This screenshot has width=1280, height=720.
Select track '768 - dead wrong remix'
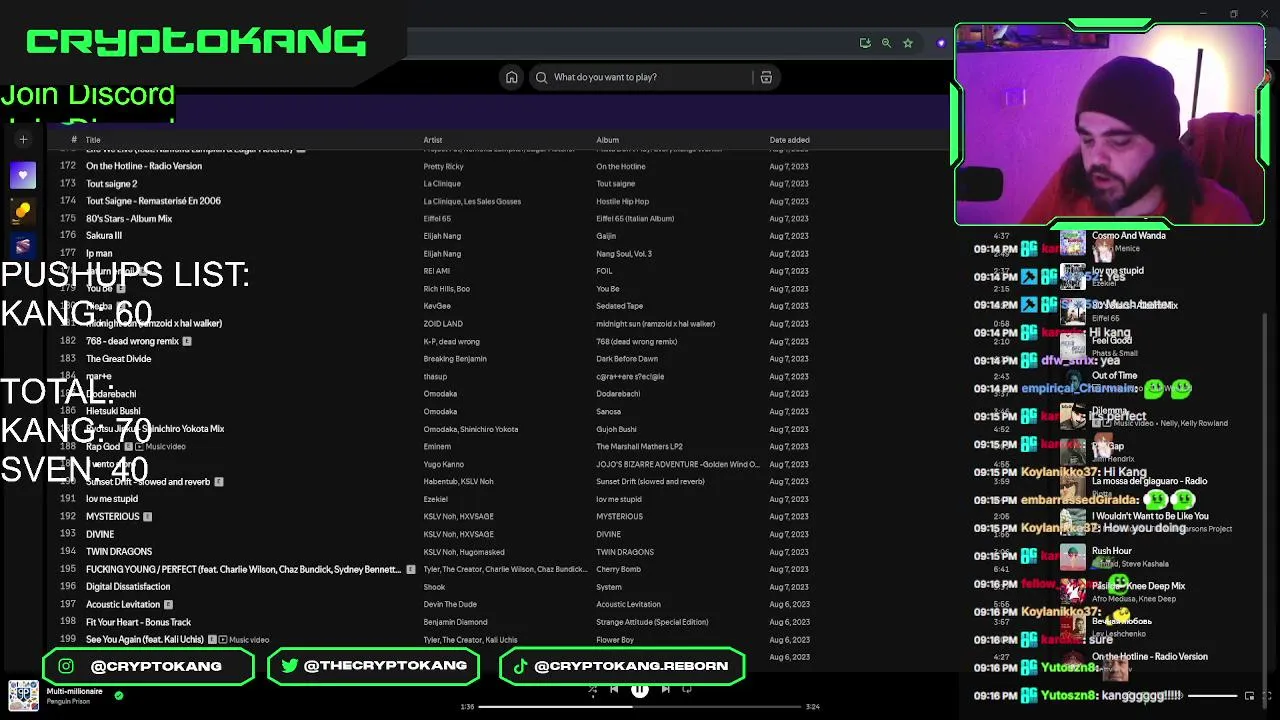(x=132, y=341)
